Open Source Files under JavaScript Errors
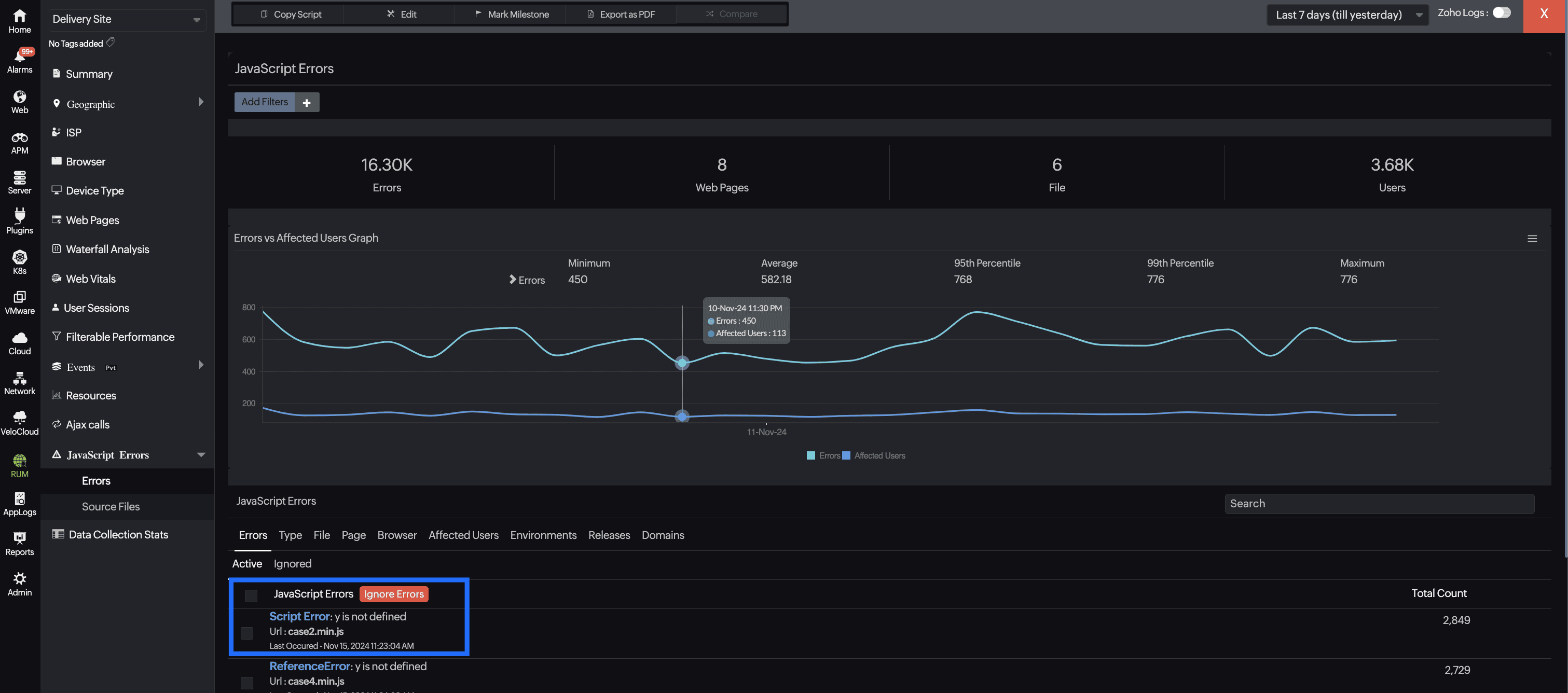Viewport: 1568px width, 693px height. pos(110,506)
